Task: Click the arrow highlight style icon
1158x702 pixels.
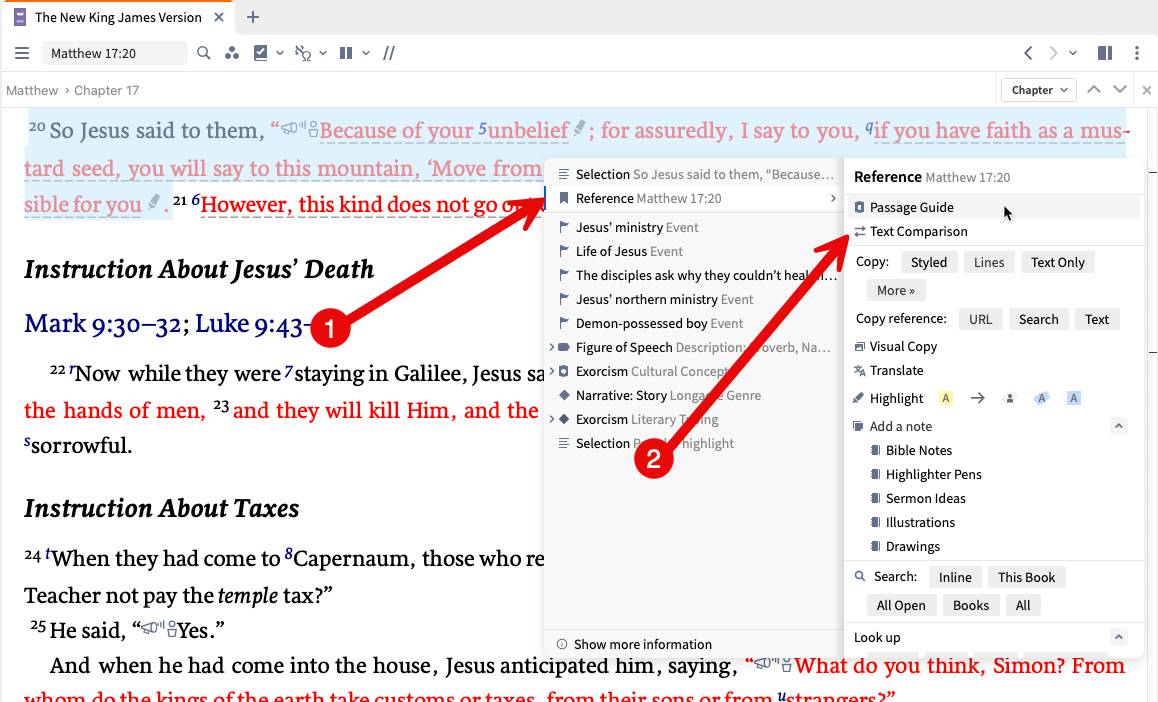Action: [x=978, y=398]
